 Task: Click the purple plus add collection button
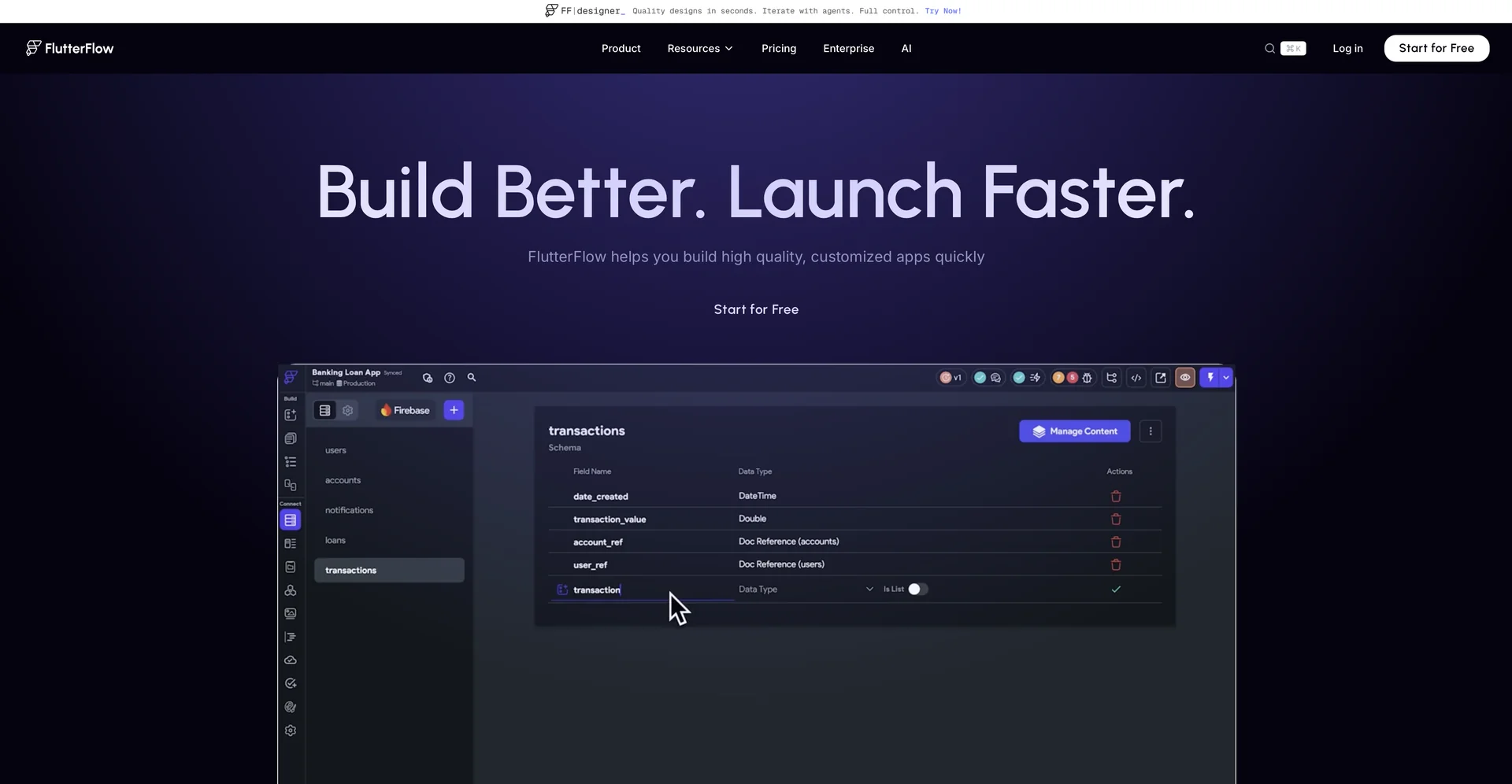(454, 410)
